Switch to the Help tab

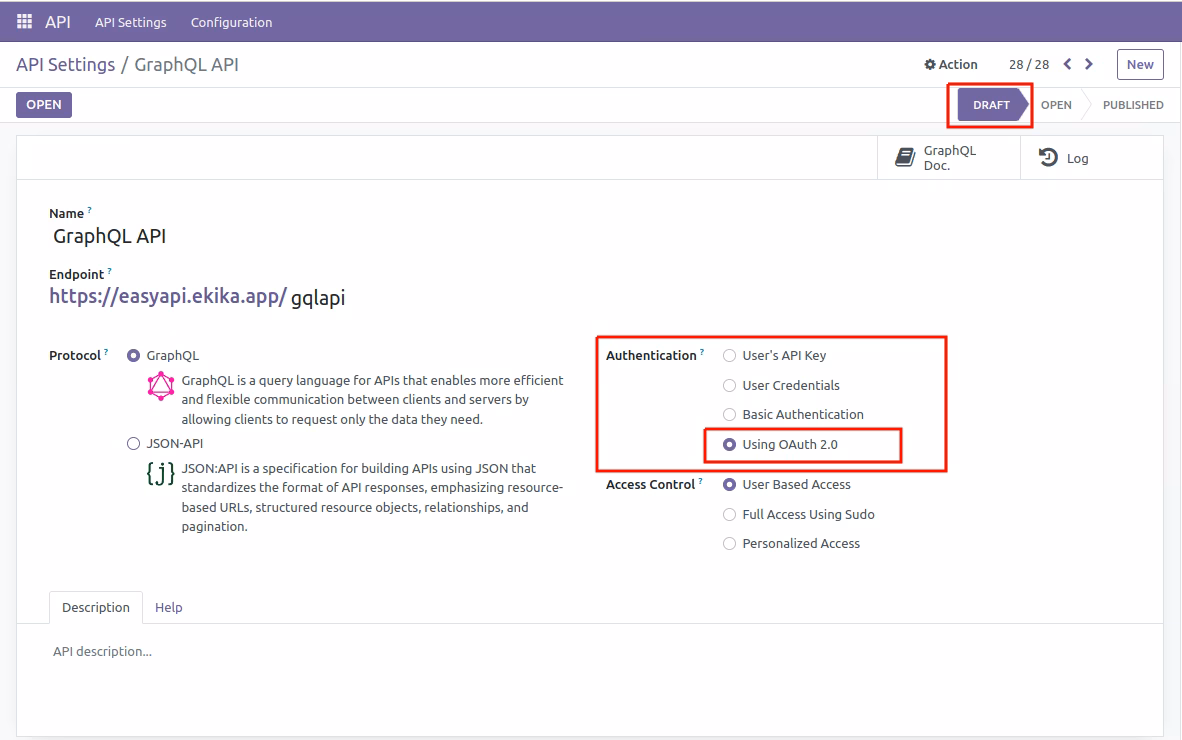[169, 607]
